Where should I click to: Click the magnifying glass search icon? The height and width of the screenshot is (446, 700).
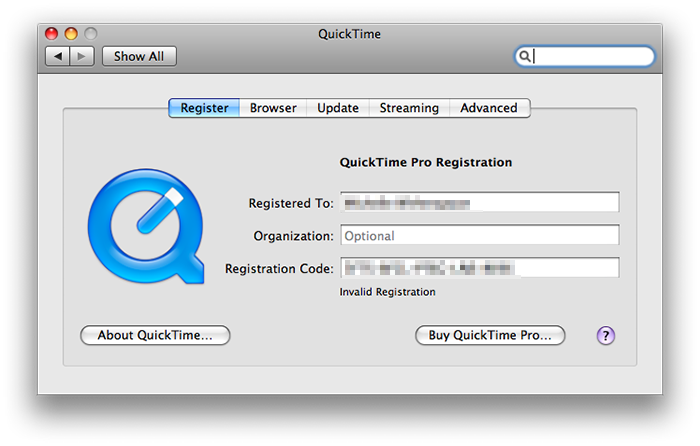tap(524, 57)
